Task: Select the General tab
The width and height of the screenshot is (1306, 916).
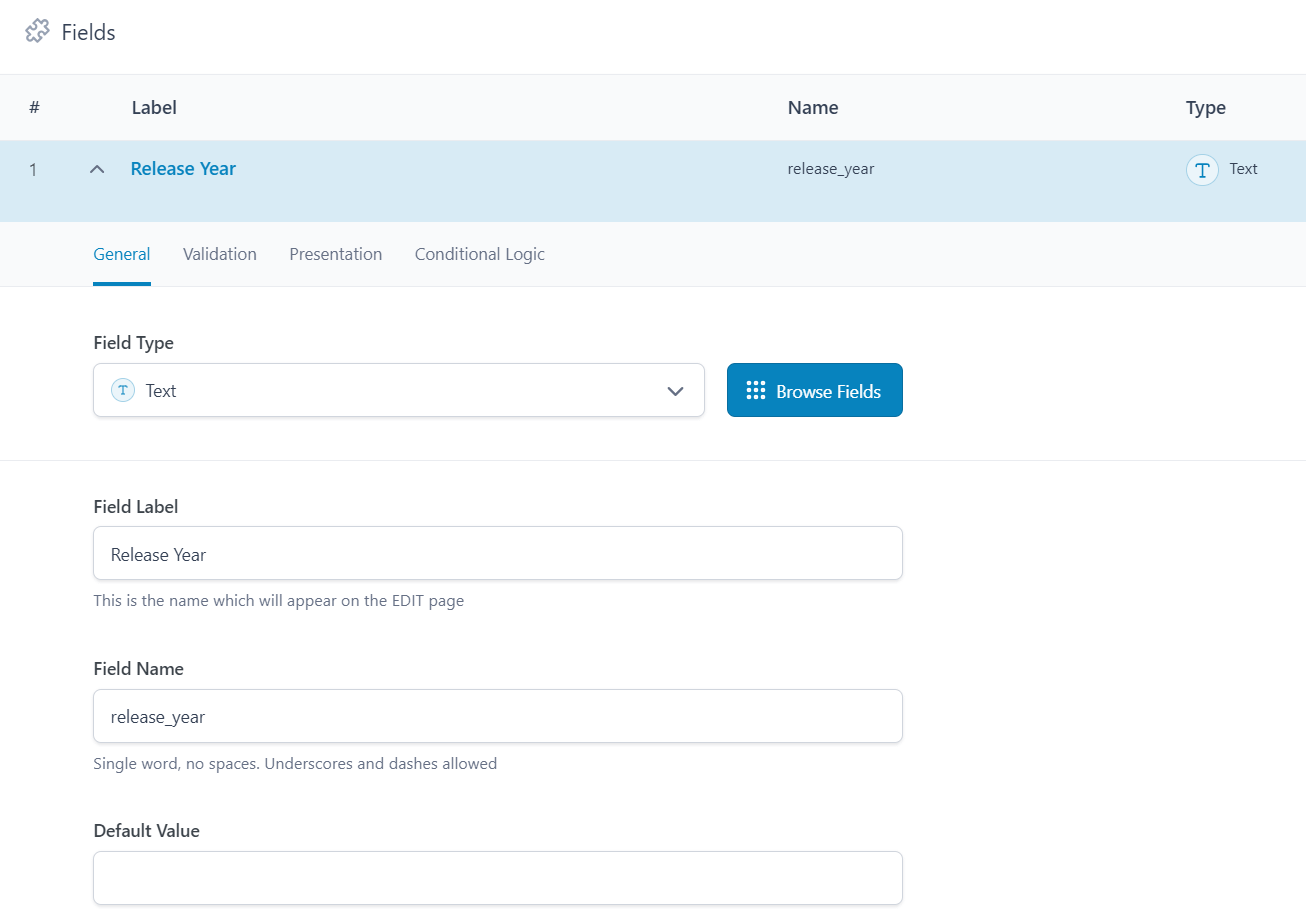Action: (121, 254)
